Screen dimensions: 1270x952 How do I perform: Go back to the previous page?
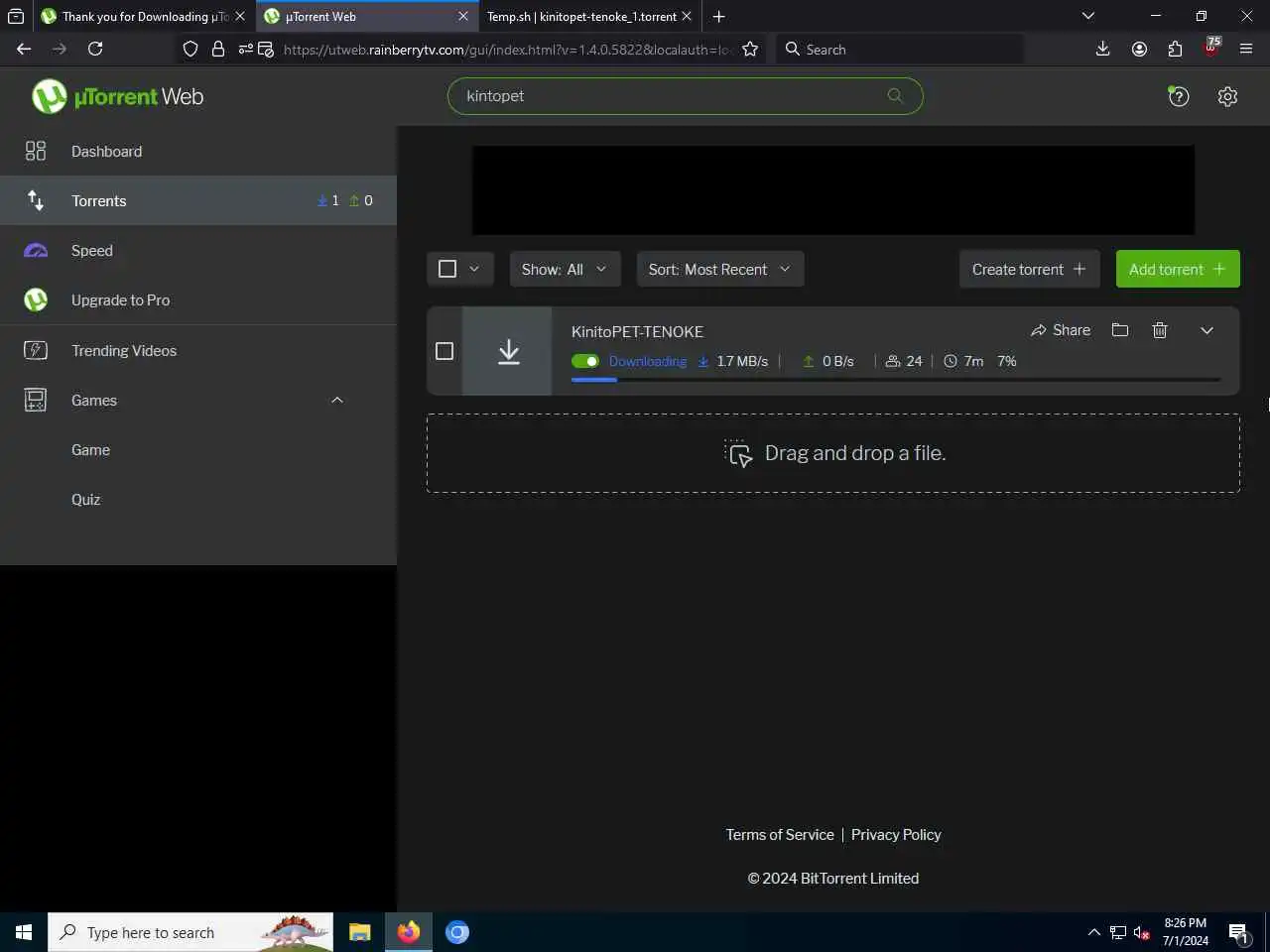(x=24, y=49)
